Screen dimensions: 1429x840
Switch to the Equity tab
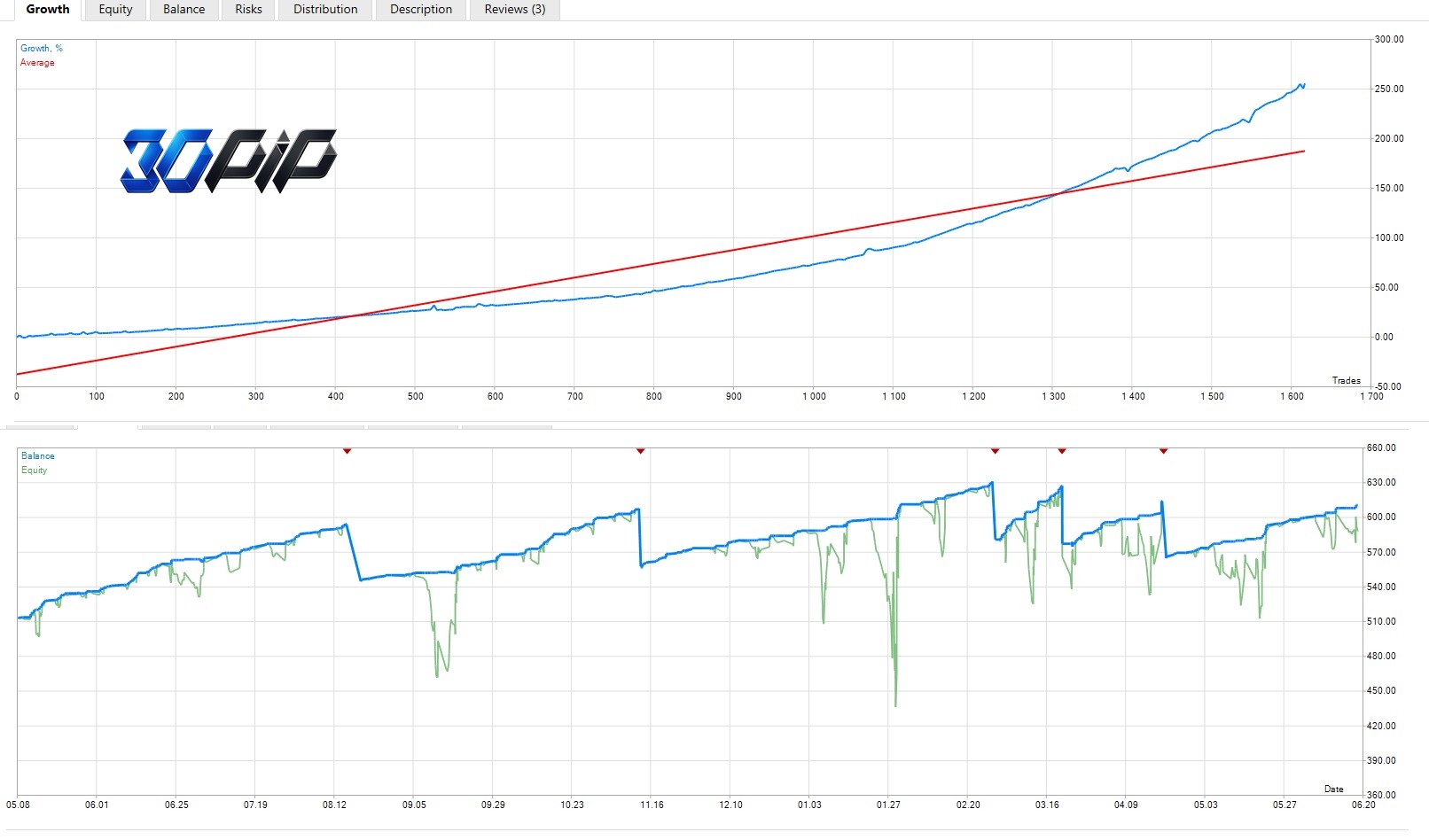[x=115, y=10]
